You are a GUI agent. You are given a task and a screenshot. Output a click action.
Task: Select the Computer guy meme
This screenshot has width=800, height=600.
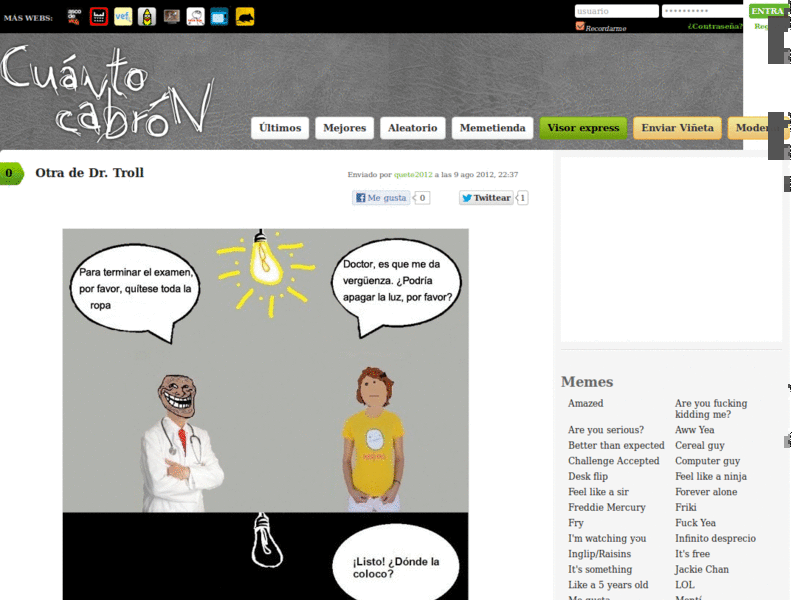[707, 461]
